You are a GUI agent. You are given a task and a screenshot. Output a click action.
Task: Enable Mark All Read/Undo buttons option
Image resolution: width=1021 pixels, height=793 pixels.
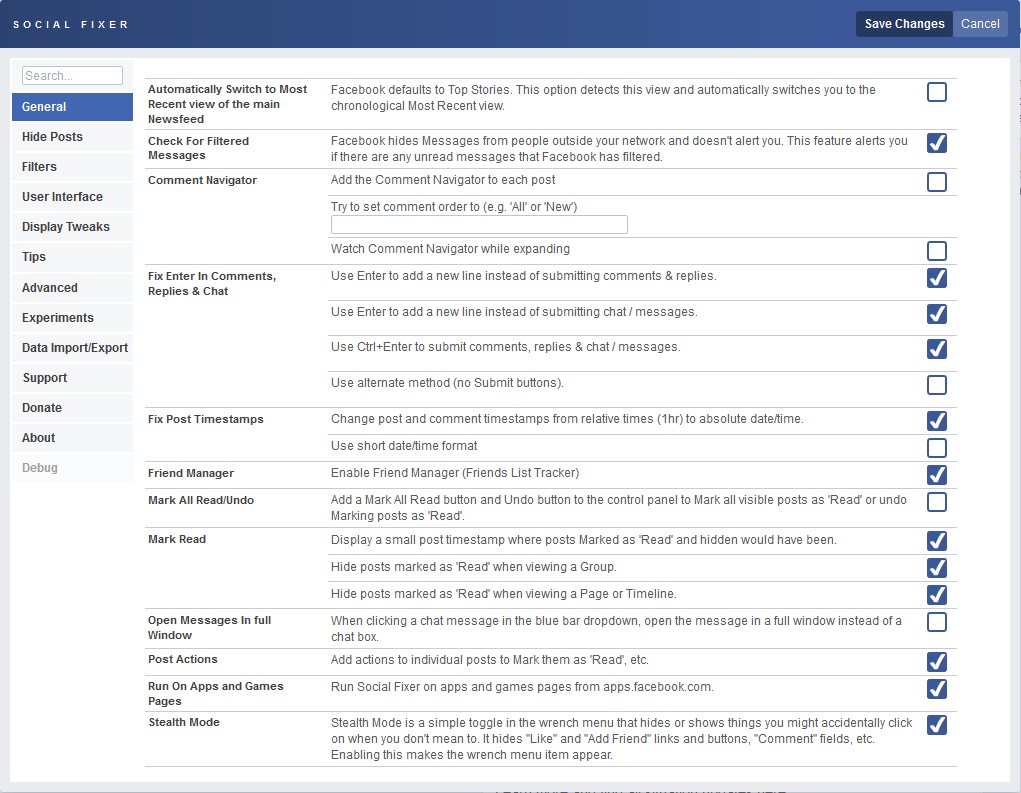(936, 502)
